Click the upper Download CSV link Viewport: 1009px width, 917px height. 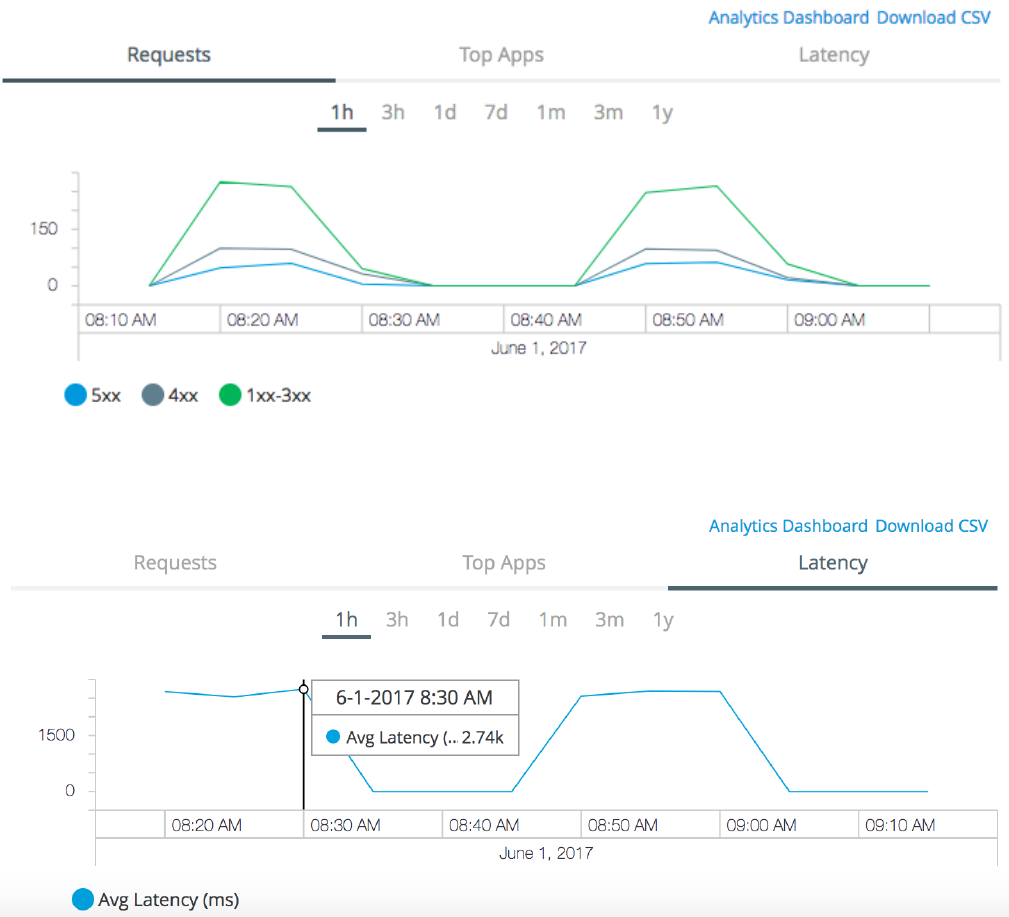pos(933,18)
